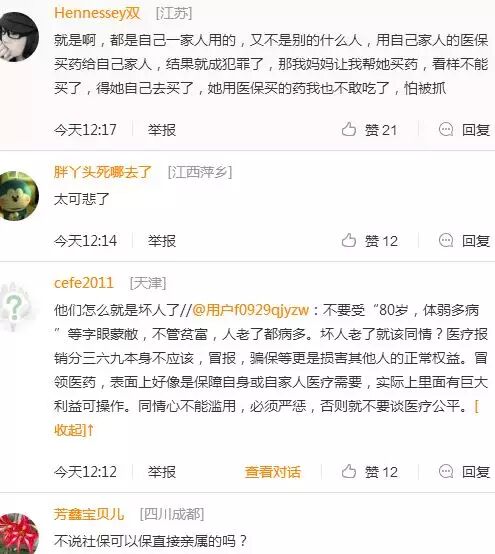Screen dimensions: 495x554
Task: Open username Hennessey双 profile link
Action: pyautogui.click(x=97, y=13)
